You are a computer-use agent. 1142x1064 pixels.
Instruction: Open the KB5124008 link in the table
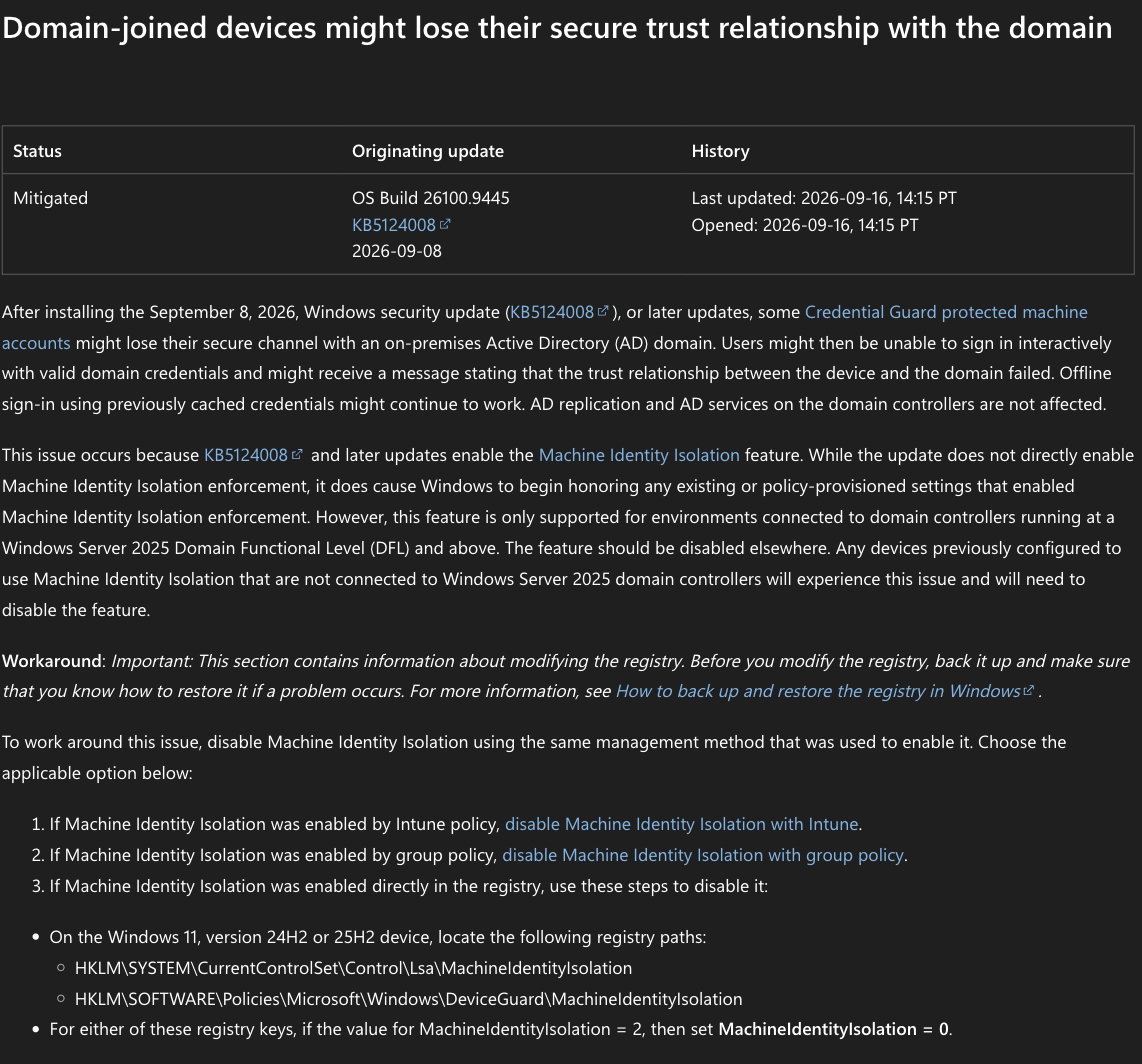click(393, 225)
